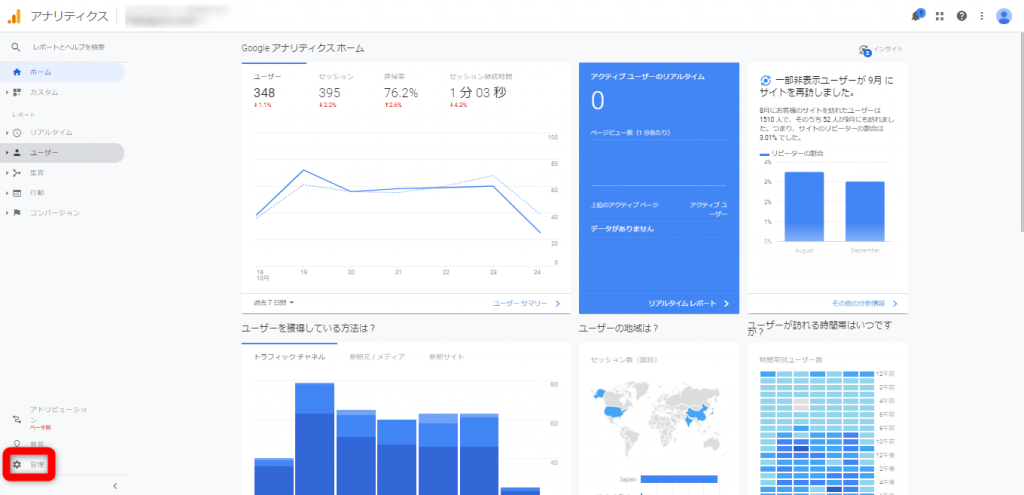Click the アナリティクス title text

69,16
